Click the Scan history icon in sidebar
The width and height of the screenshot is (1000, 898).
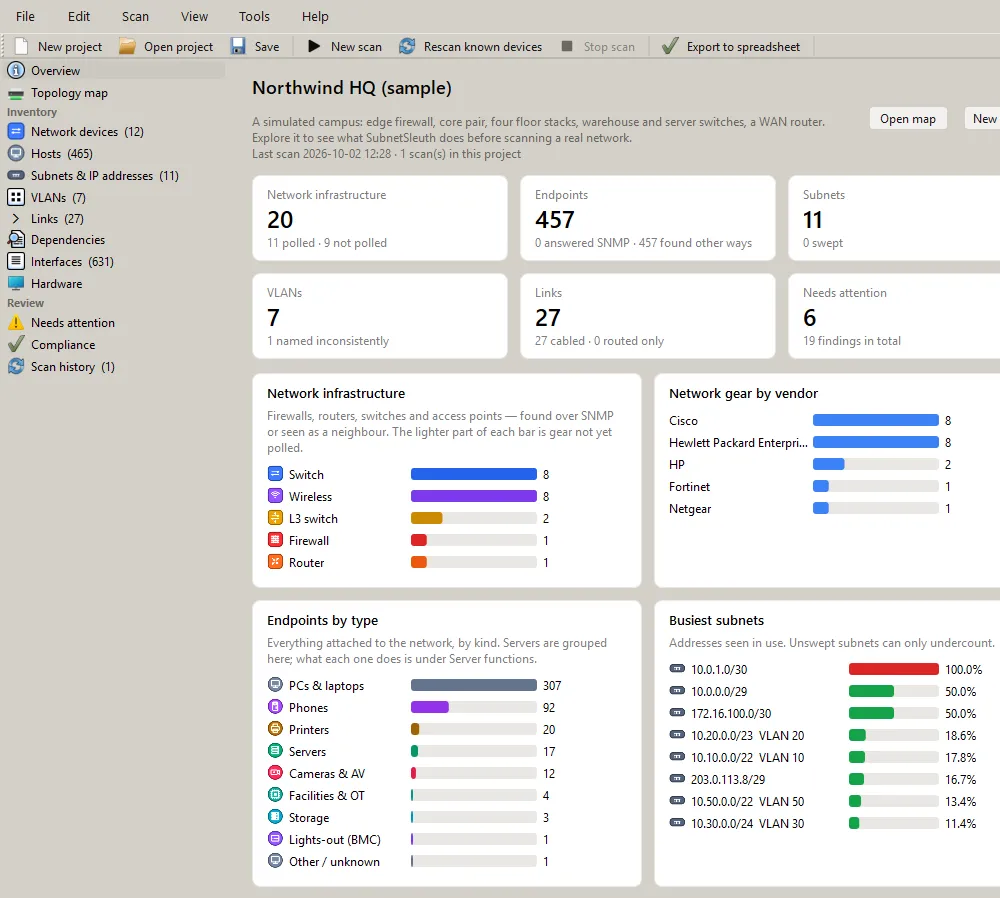coord(16,366)
